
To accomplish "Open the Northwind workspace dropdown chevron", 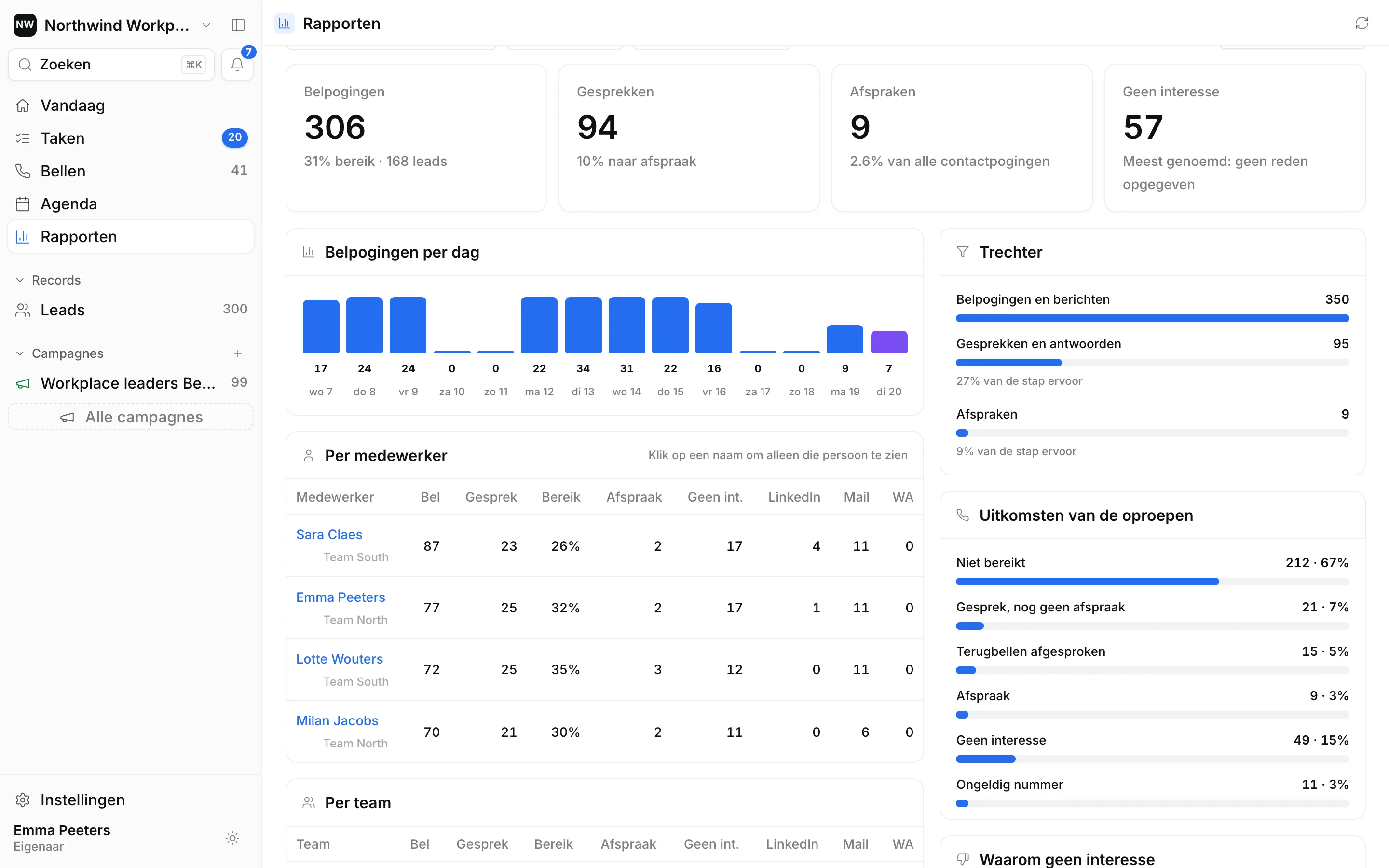I will [206, 25].
